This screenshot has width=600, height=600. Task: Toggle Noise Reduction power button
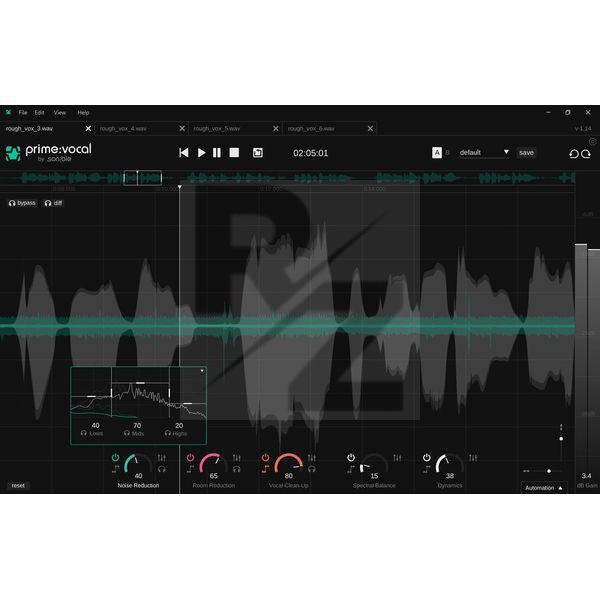(x=115, y=458)
